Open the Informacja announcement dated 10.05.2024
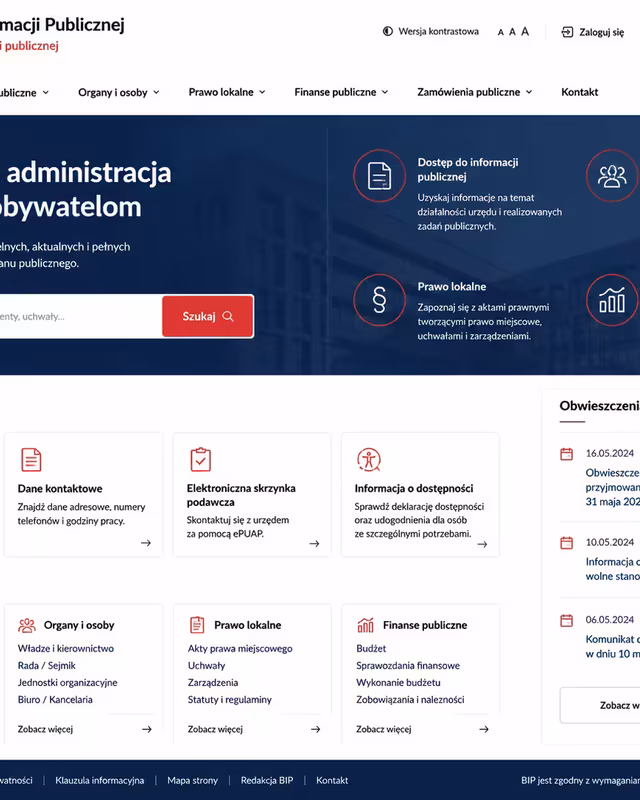Screen dimensions: 640x800 (612, 569)
